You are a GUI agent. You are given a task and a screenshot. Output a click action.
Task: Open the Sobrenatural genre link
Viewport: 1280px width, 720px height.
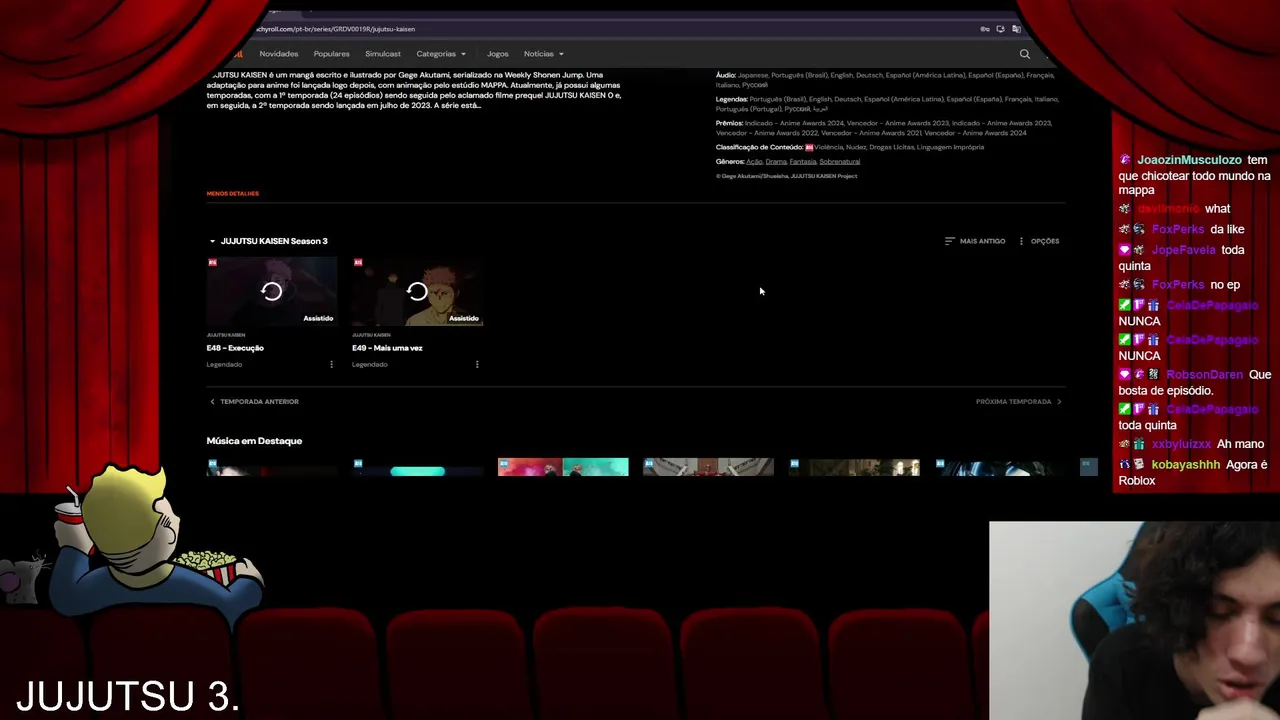839,161
